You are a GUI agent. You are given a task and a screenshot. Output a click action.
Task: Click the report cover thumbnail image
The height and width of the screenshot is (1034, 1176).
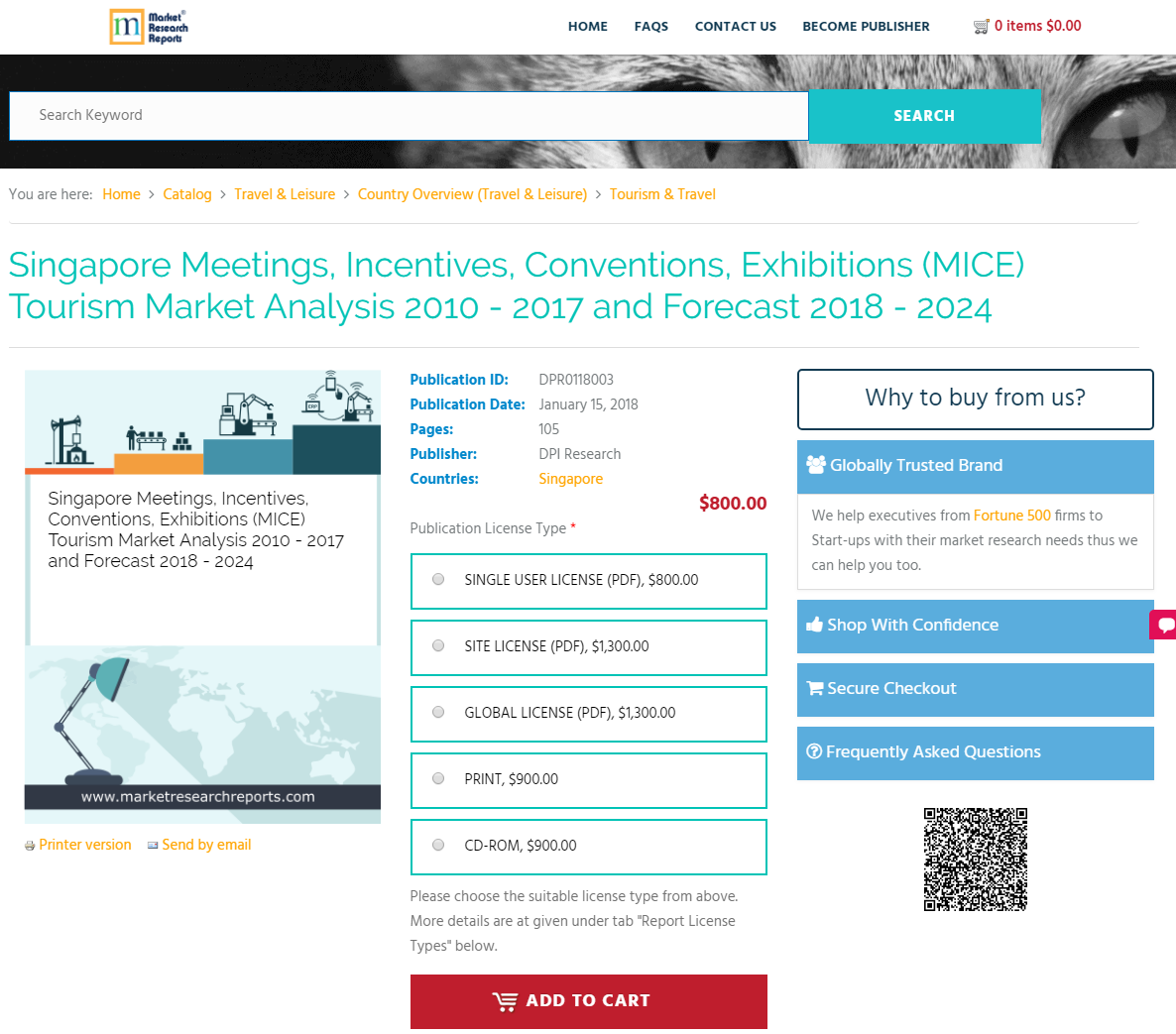[x=202, y=597]
